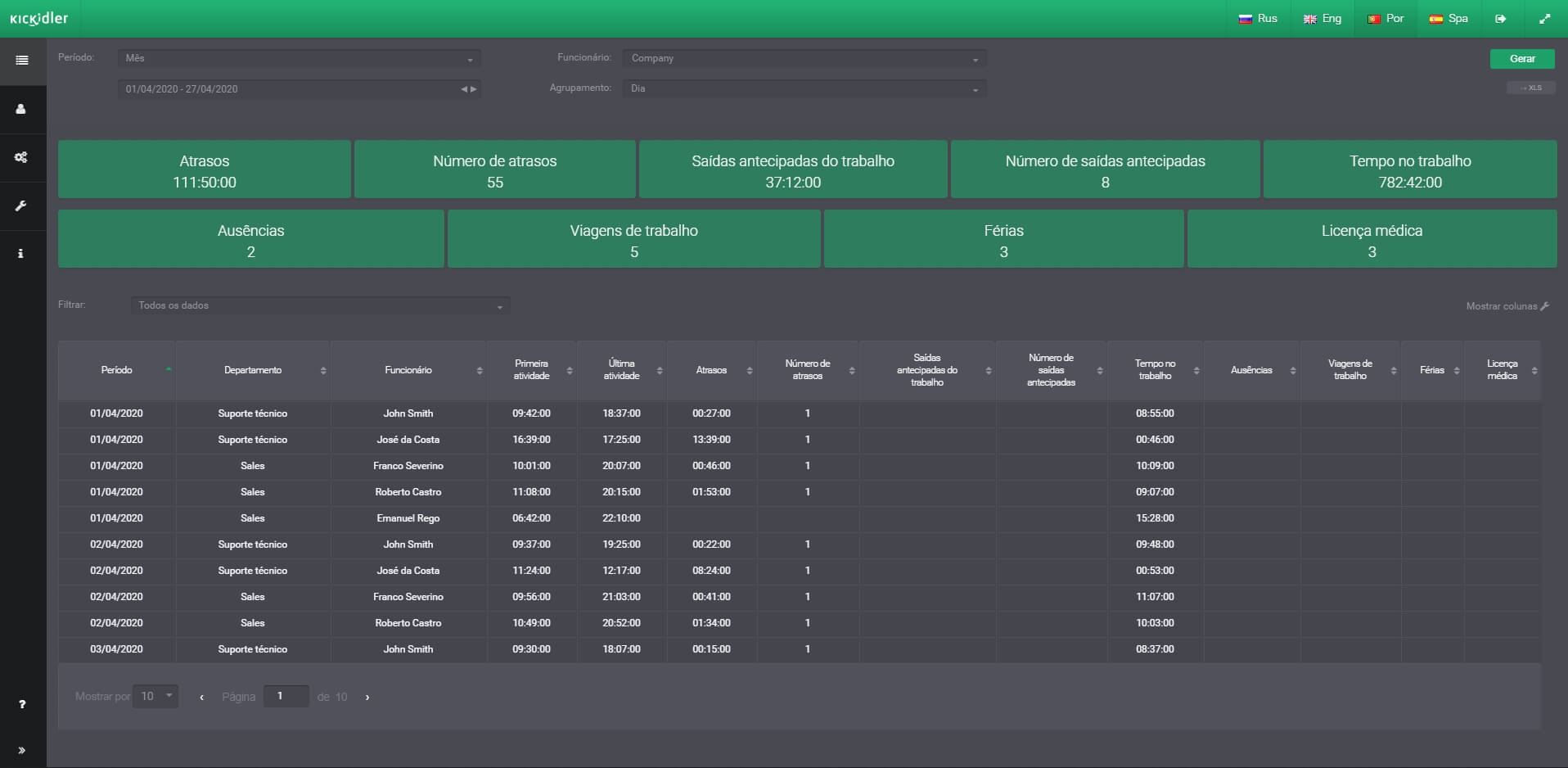Switch language to Por

tap(1386, 19)
